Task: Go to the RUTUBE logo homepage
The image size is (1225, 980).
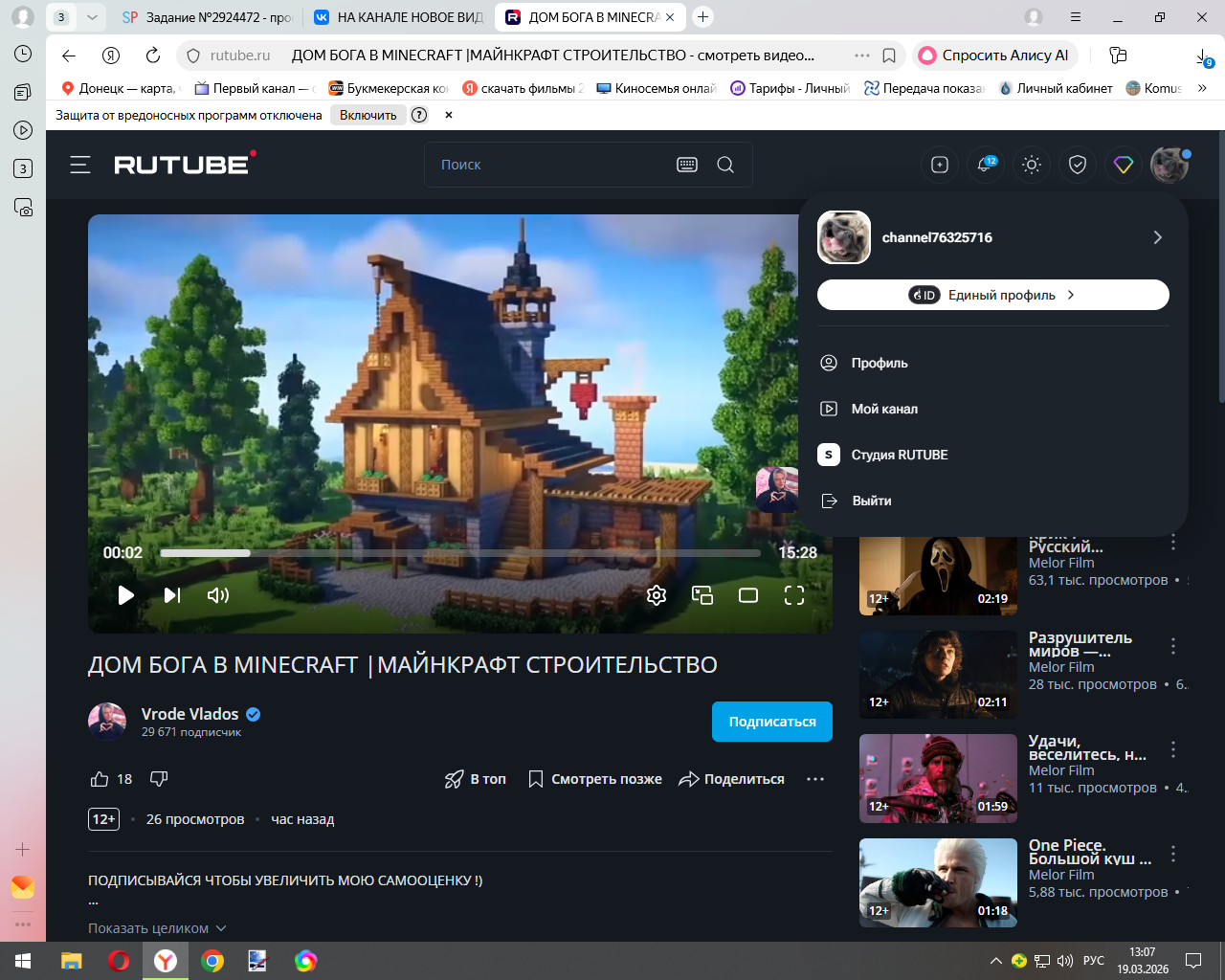Action: coord(185,164)
